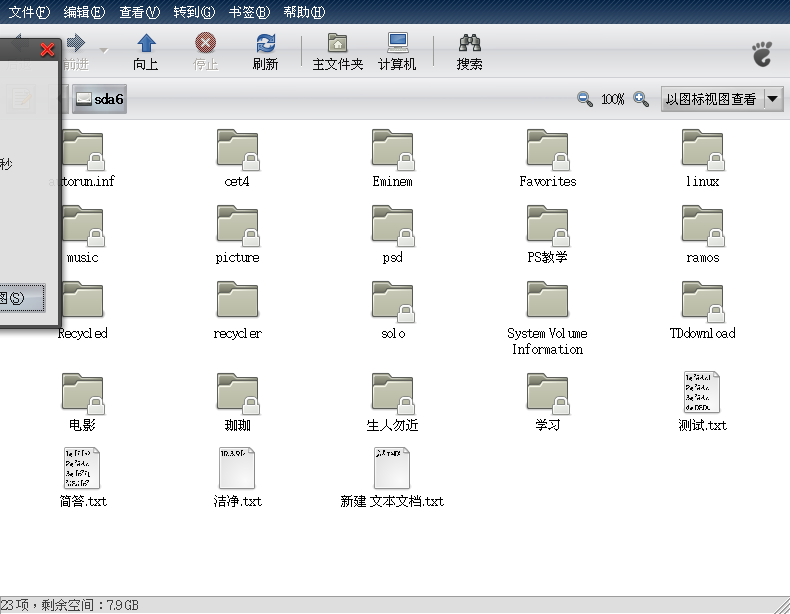Select the 珈珈 folder
This screenshot has width=790, height=614.
237,403
